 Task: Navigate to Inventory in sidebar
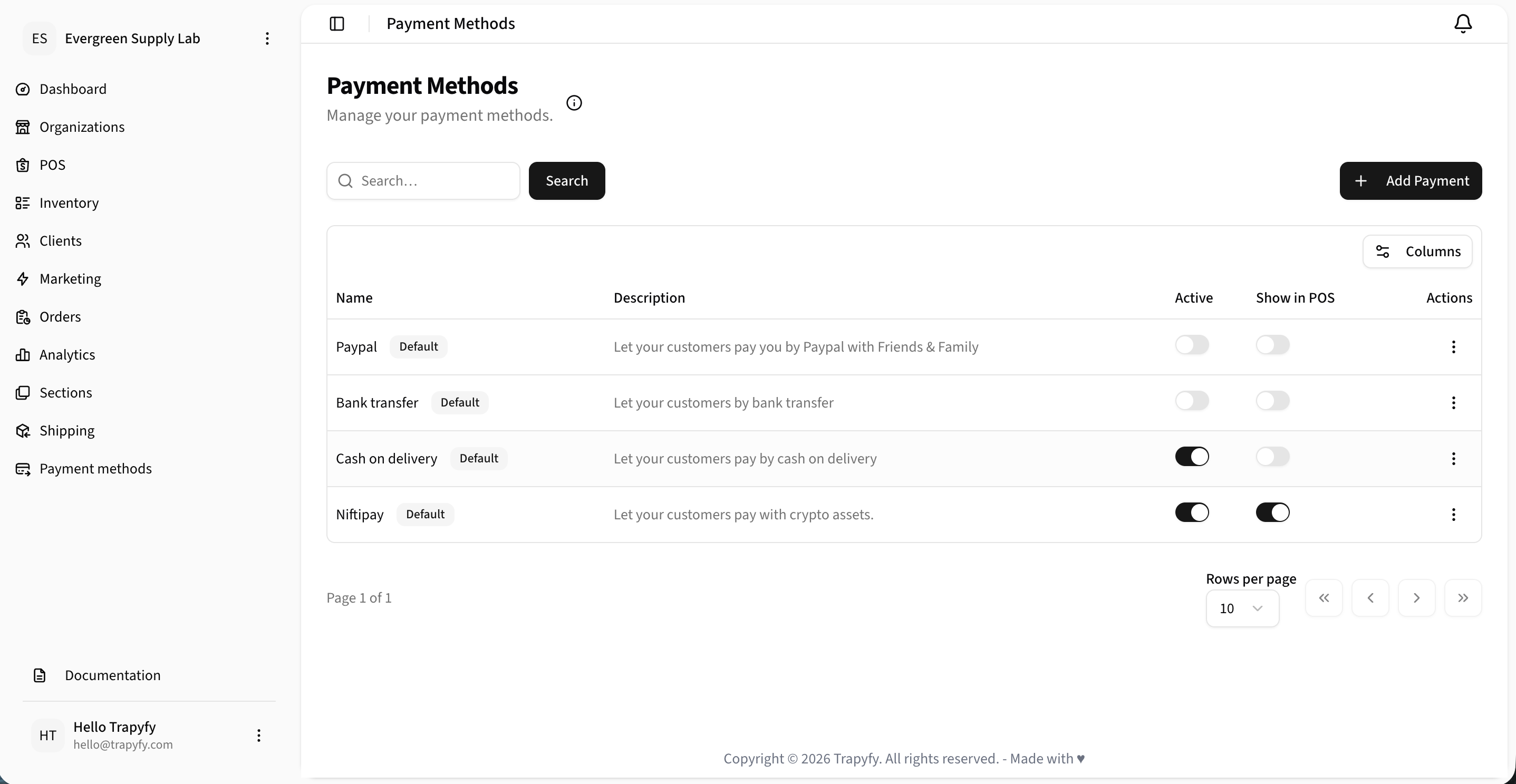coord(69,203)
